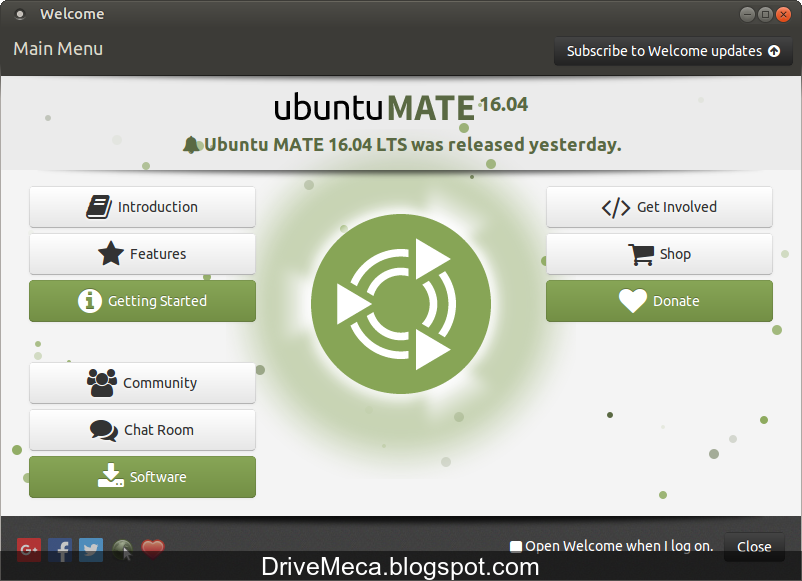Viewport: 802px width, 581px height.
Task: Click the central Ubuntu MATE logo
Action: (x=401, y=303)
